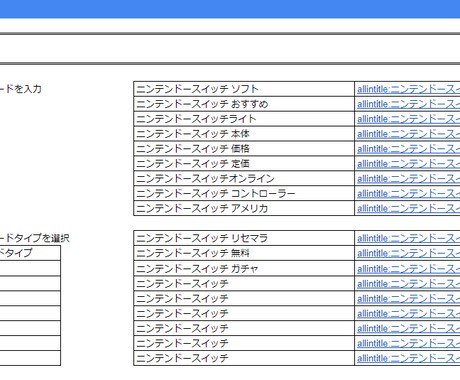Open the allintitle link in the おすすめ row
The image size is (460, 380).
(408, 104)
